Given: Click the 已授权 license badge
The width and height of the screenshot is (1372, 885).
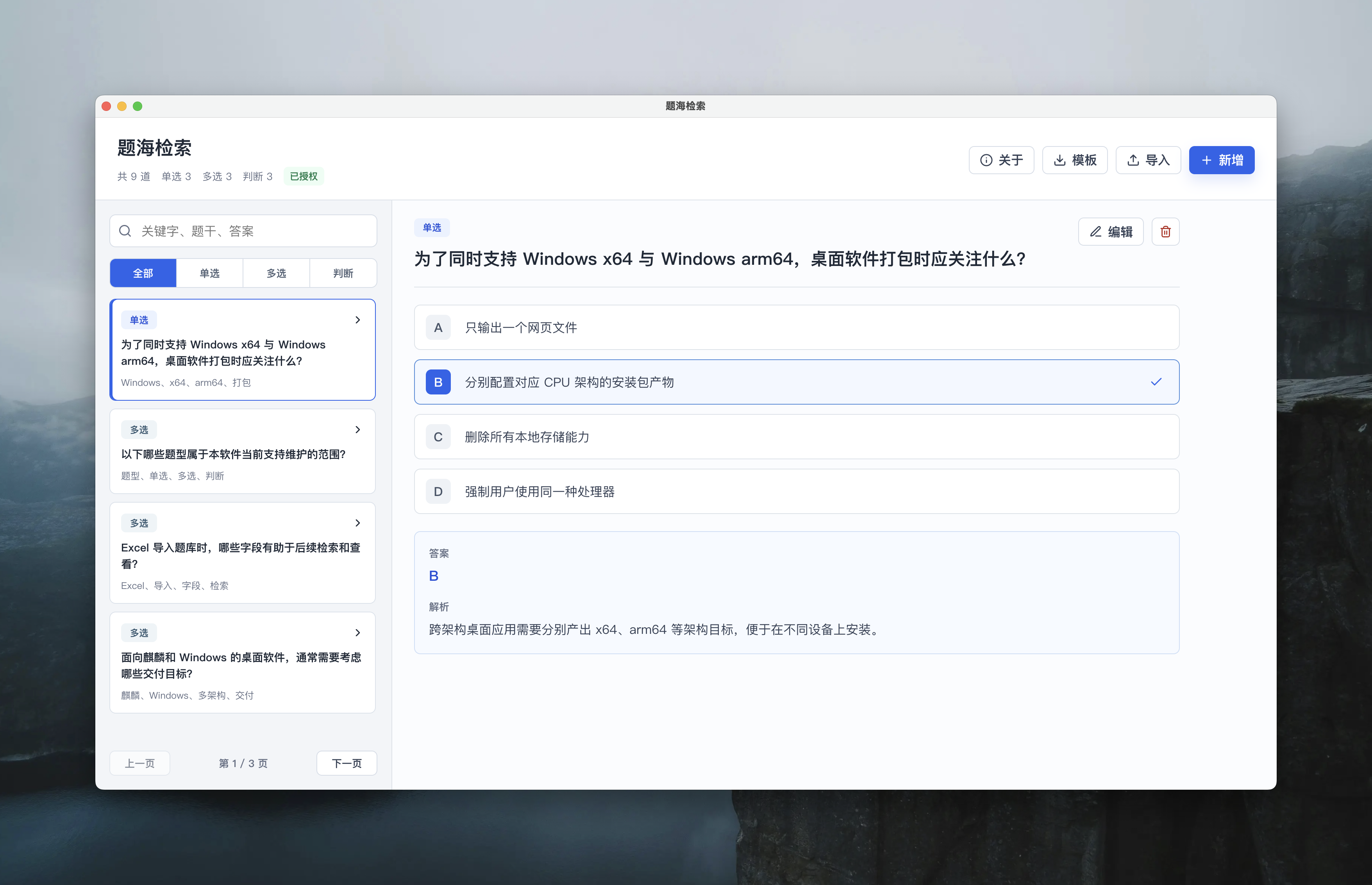Looking at the screenshot, I should coord(304,177).
